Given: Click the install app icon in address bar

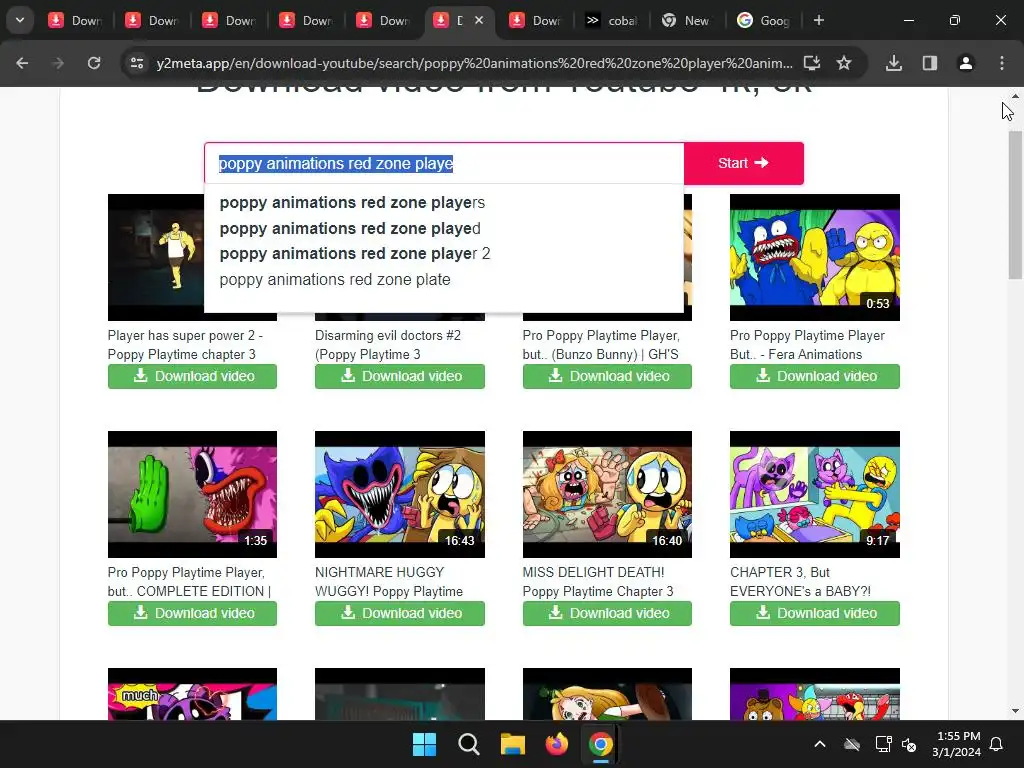Looking at the screenshot, I should pos(812,63).
